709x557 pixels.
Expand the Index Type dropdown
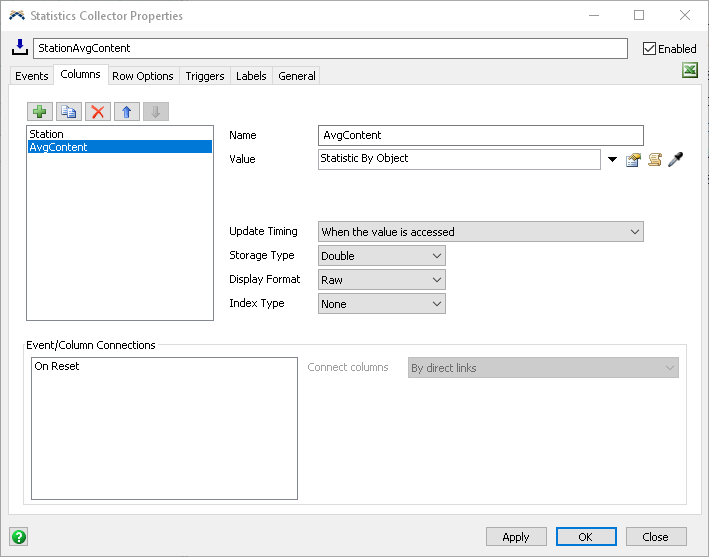(x=381, y=304)
